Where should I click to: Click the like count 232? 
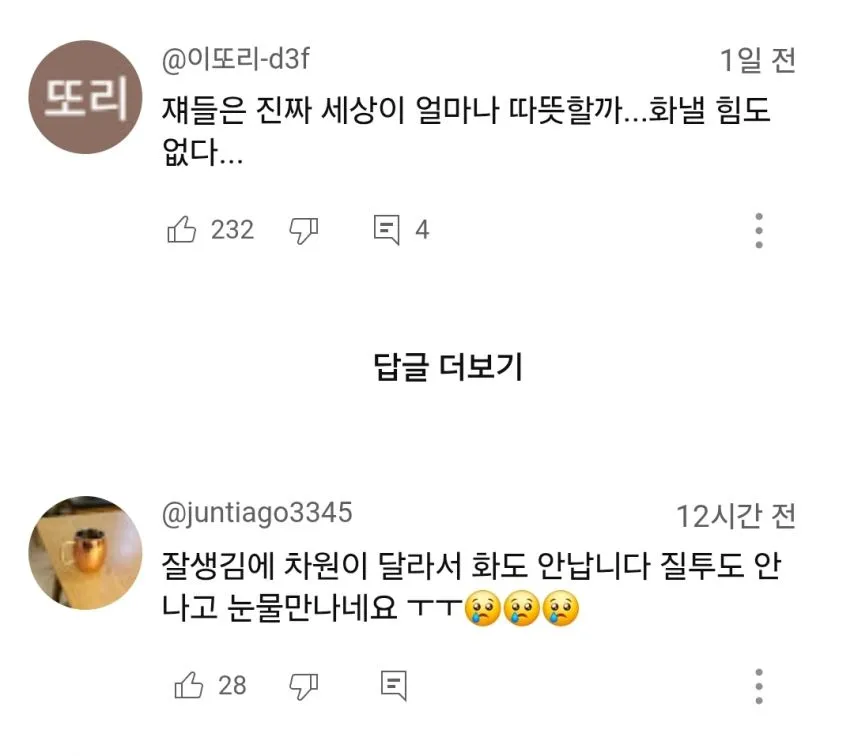[x=231, y=229]
